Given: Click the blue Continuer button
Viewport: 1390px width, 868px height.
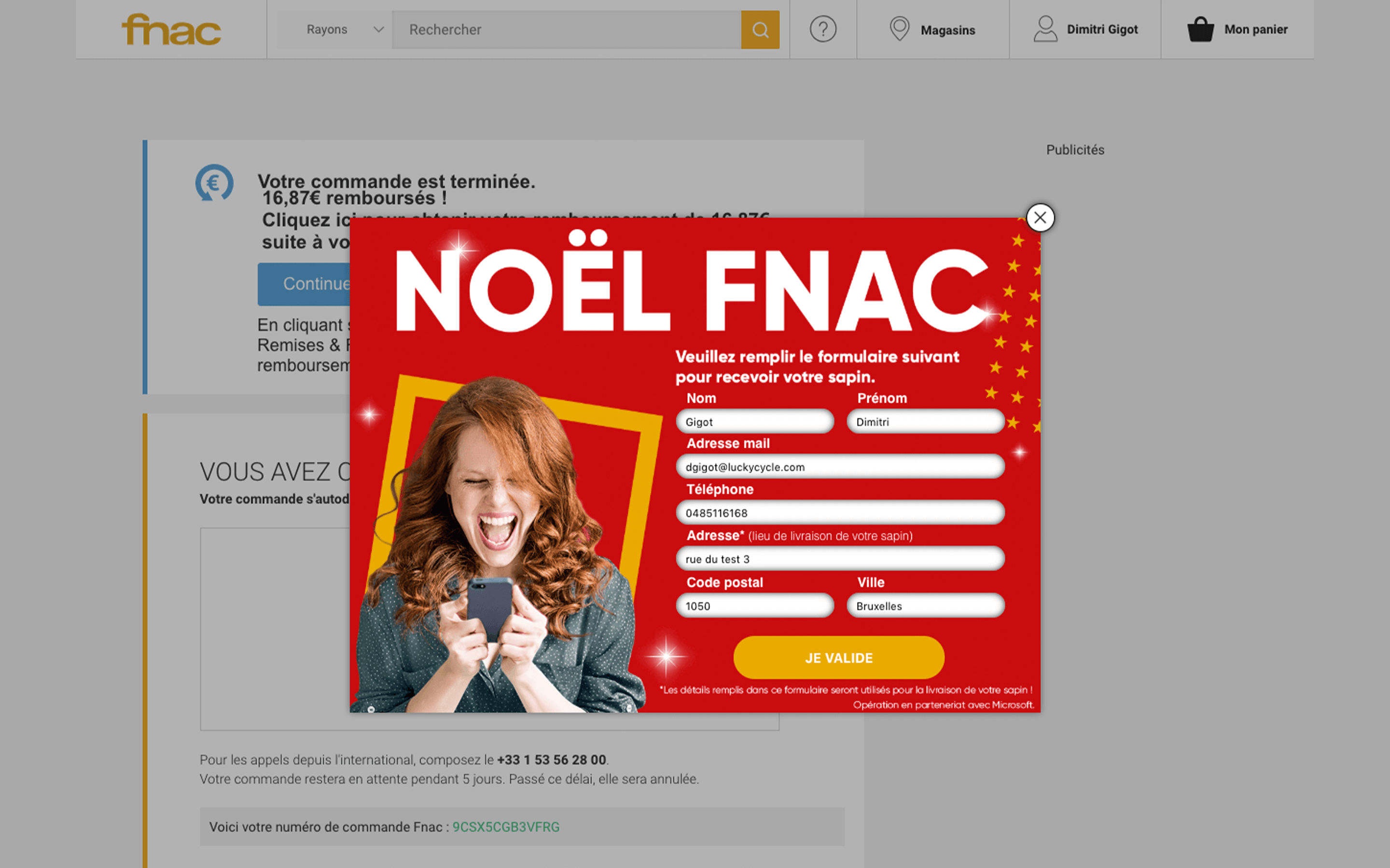Looking at the screenshot, I should [x=304, y=284].
